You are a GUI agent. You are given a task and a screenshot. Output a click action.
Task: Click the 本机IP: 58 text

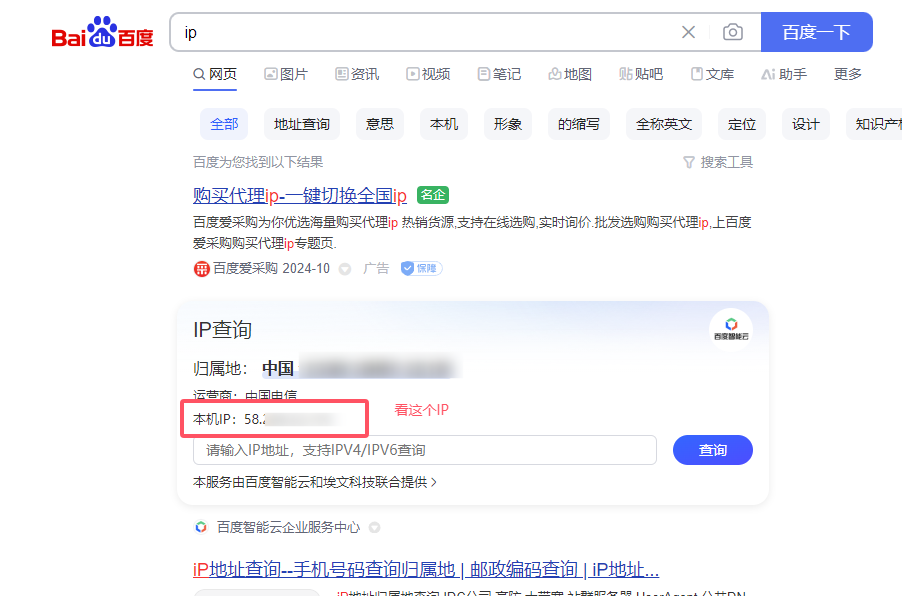coord(228,419)
